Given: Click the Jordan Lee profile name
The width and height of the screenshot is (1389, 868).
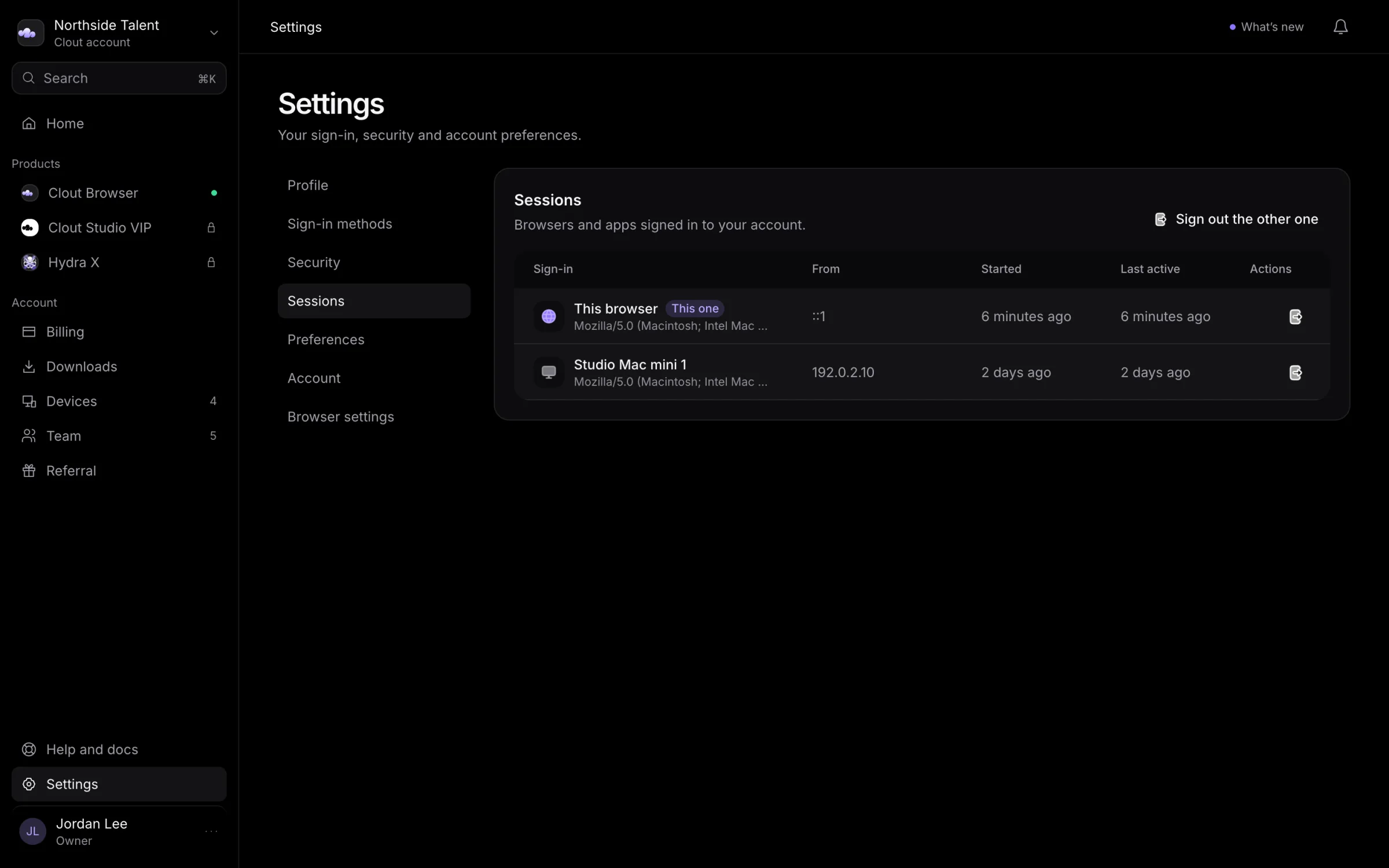Looking at the screenshot, I should click(91, 823).
